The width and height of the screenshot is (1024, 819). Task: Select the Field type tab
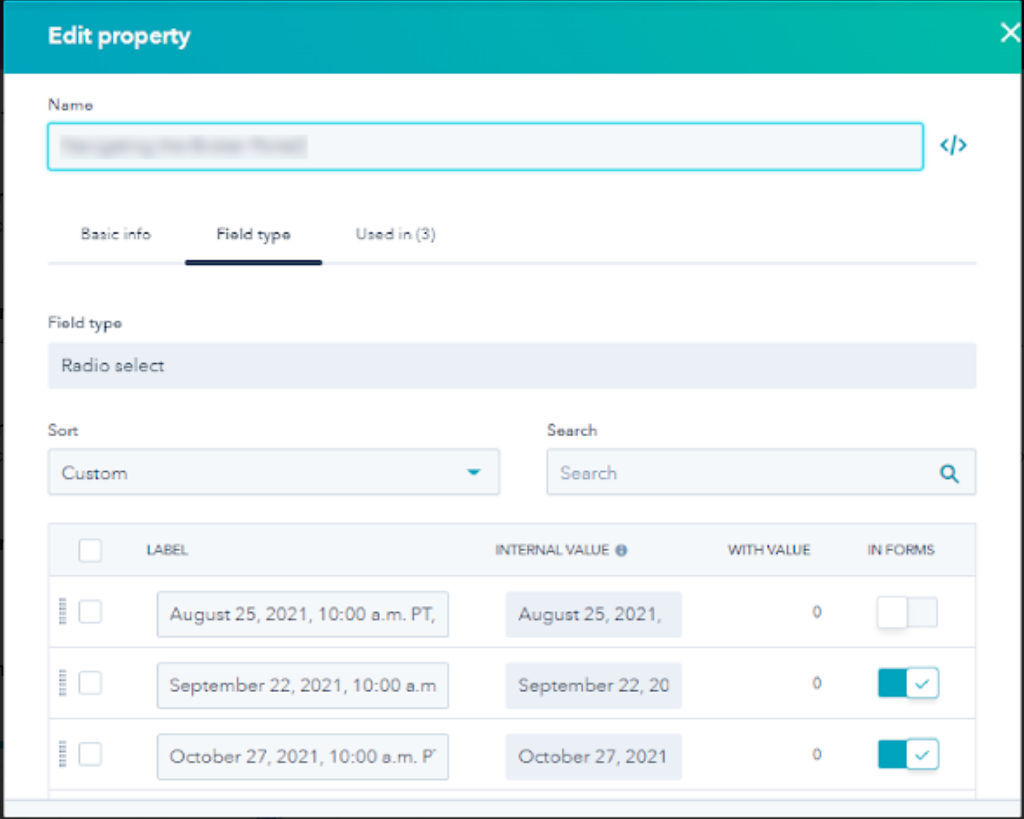pos(253,234)
